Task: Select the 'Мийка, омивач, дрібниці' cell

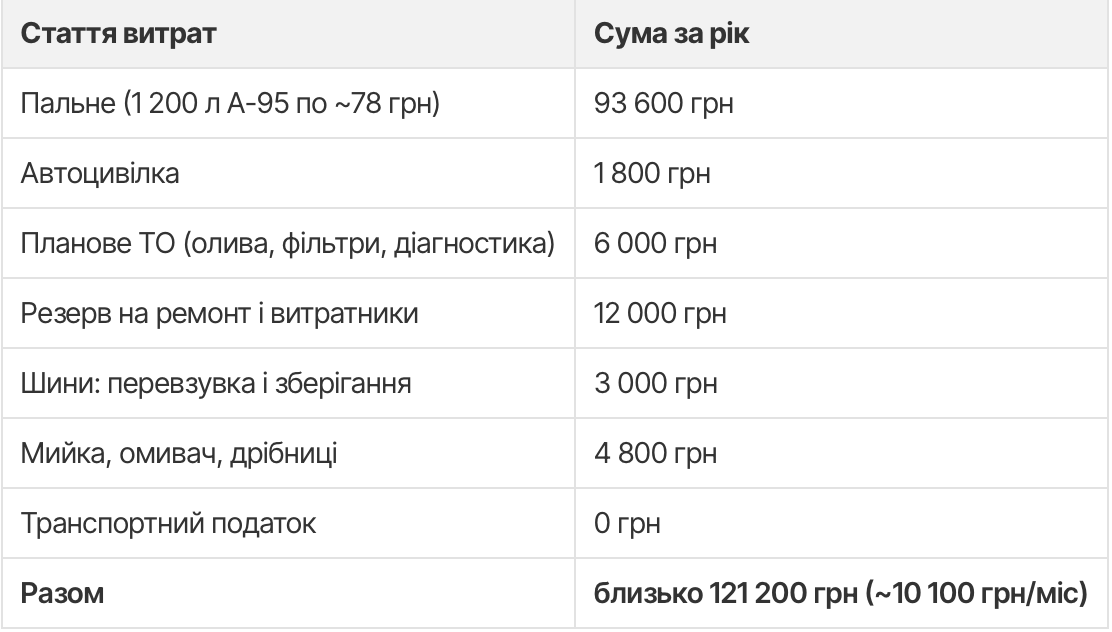Action: (x=288, y=453)
